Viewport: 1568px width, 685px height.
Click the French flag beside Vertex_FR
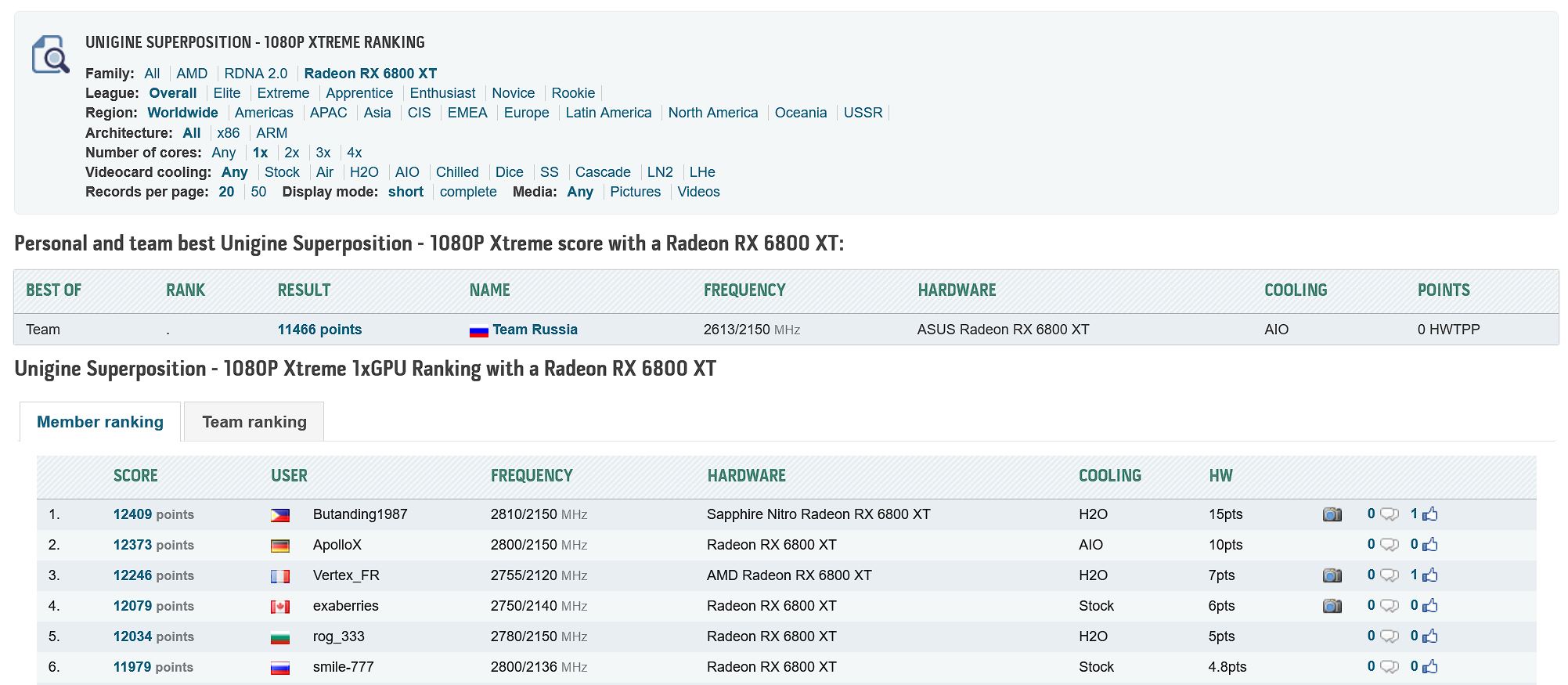click(280, 576)
